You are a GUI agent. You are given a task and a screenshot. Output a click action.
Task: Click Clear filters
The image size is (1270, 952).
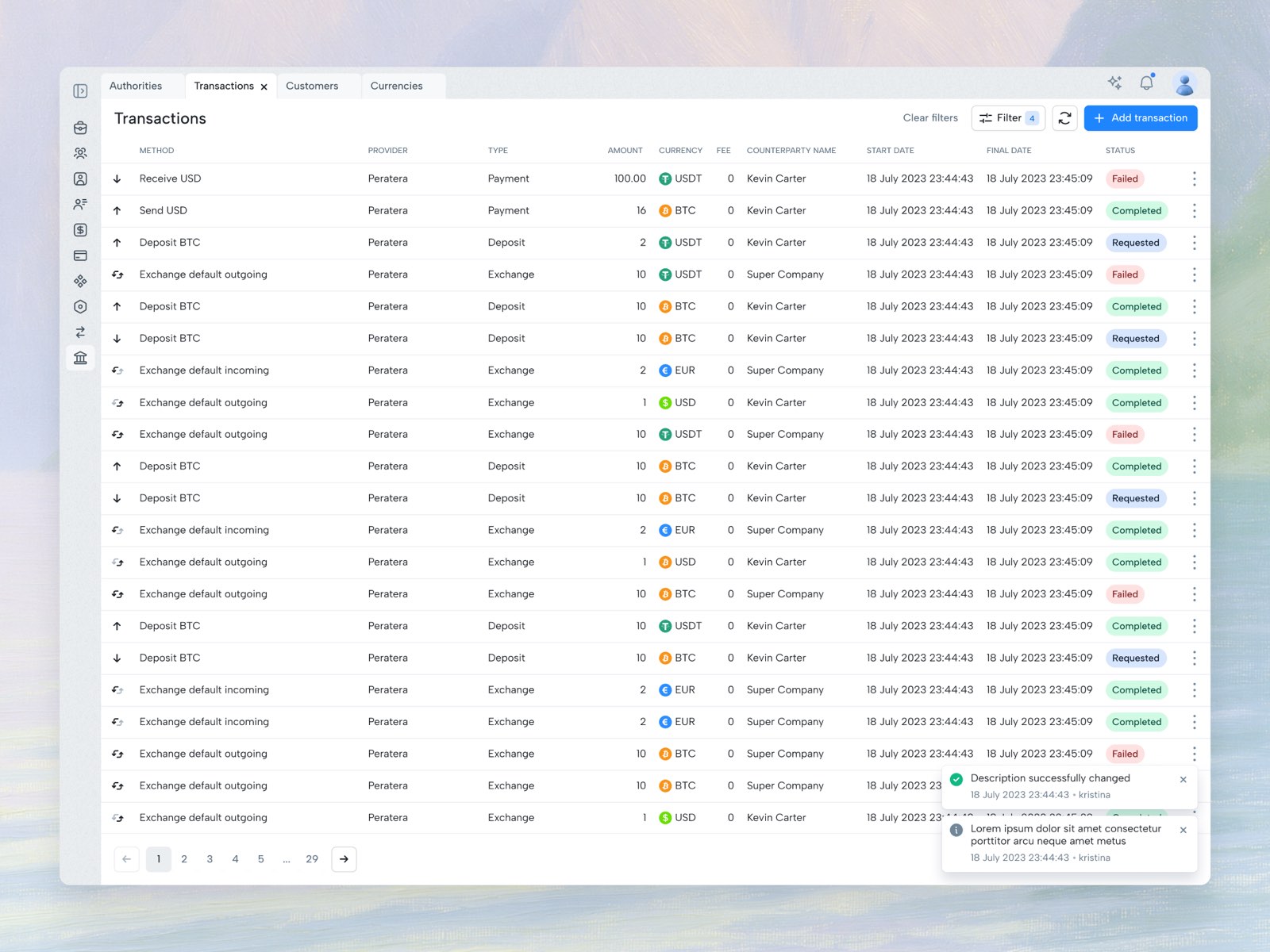coord(930,118)
